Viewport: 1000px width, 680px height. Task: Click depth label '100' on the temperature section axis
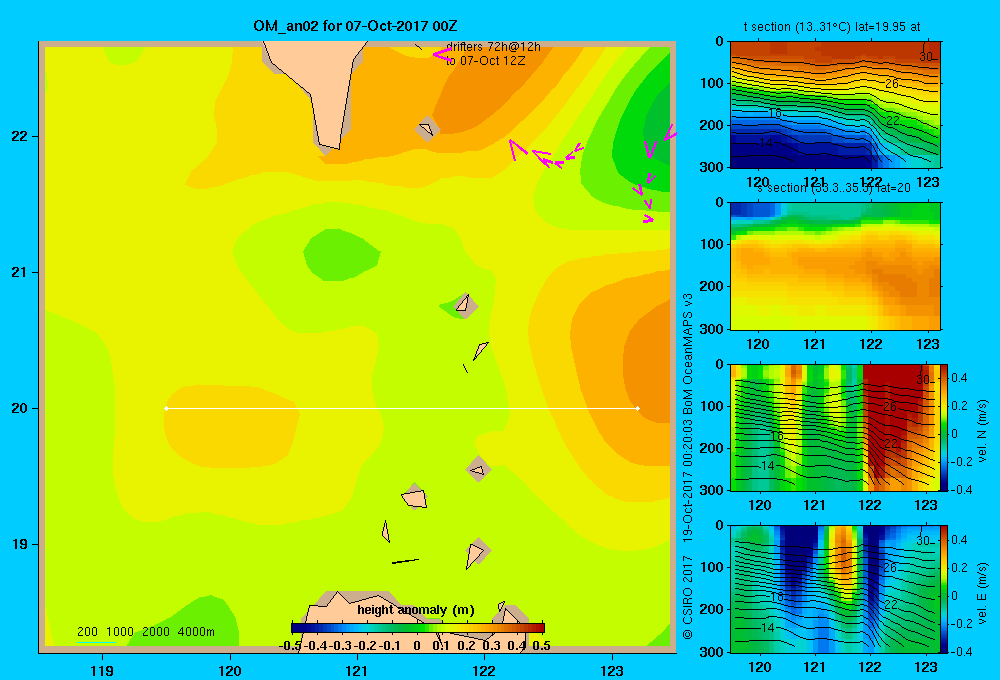[712, 83]
